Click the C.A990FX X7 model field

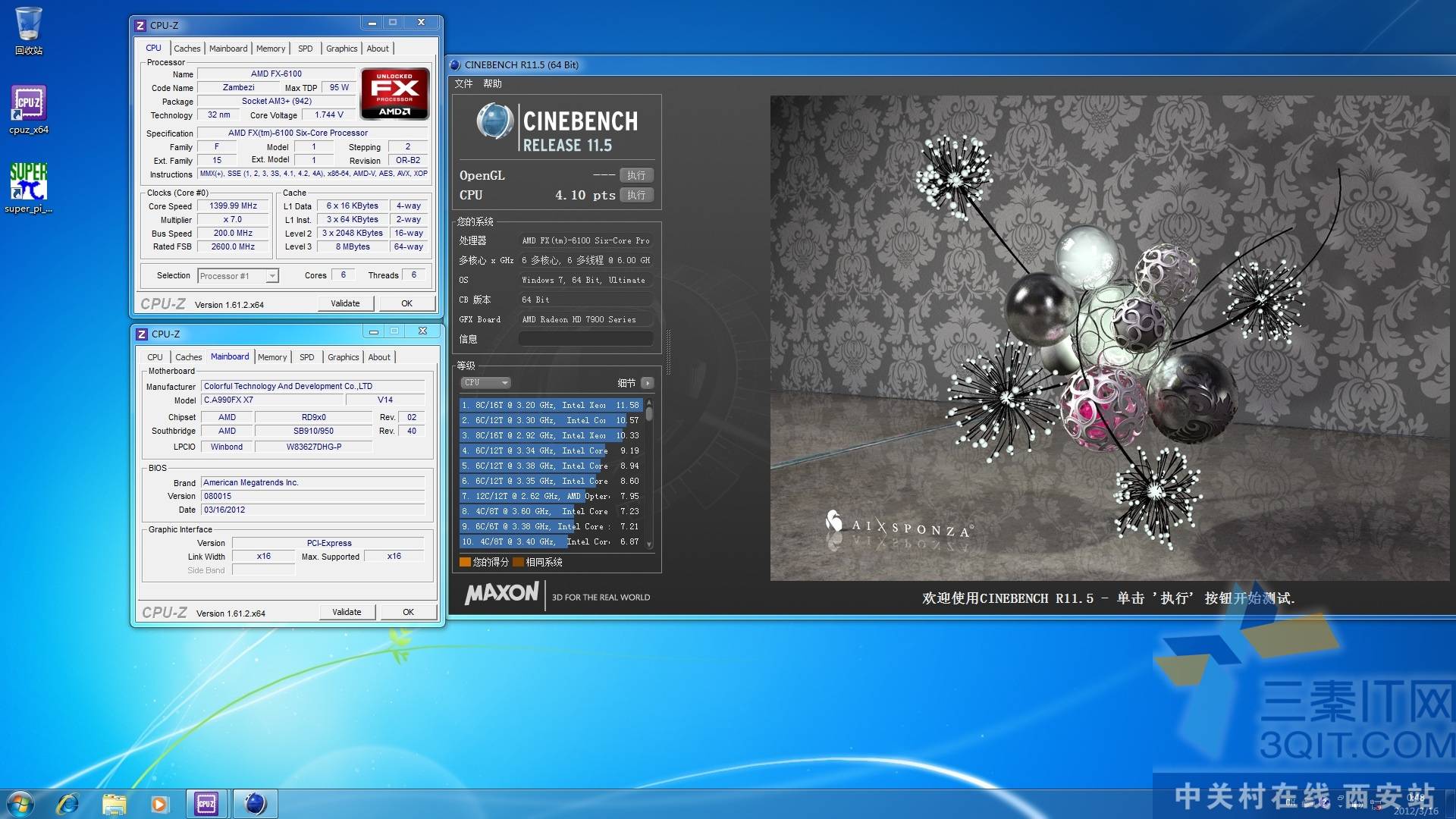point(273,400)
